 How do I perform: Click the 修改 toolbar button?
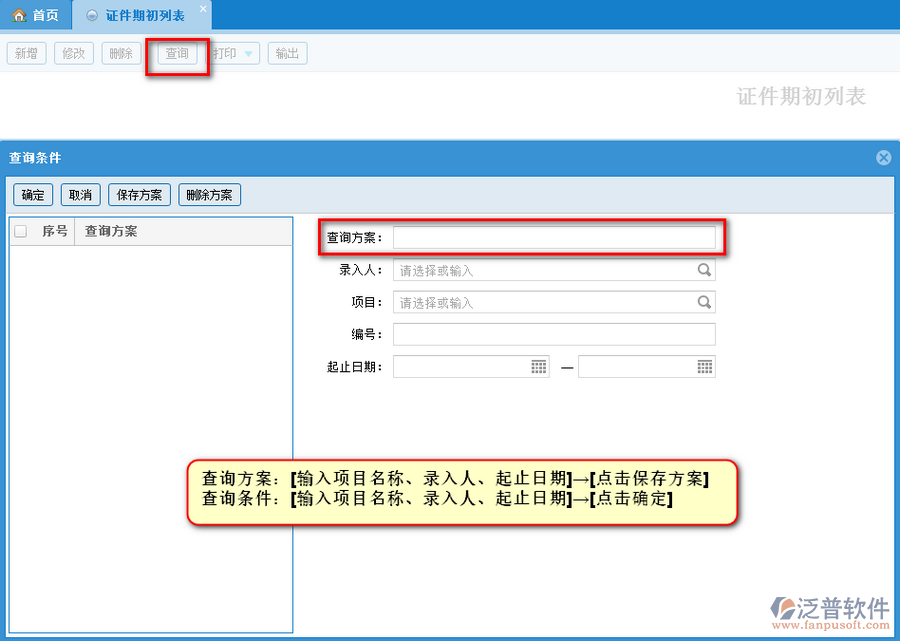pos(73,53)
